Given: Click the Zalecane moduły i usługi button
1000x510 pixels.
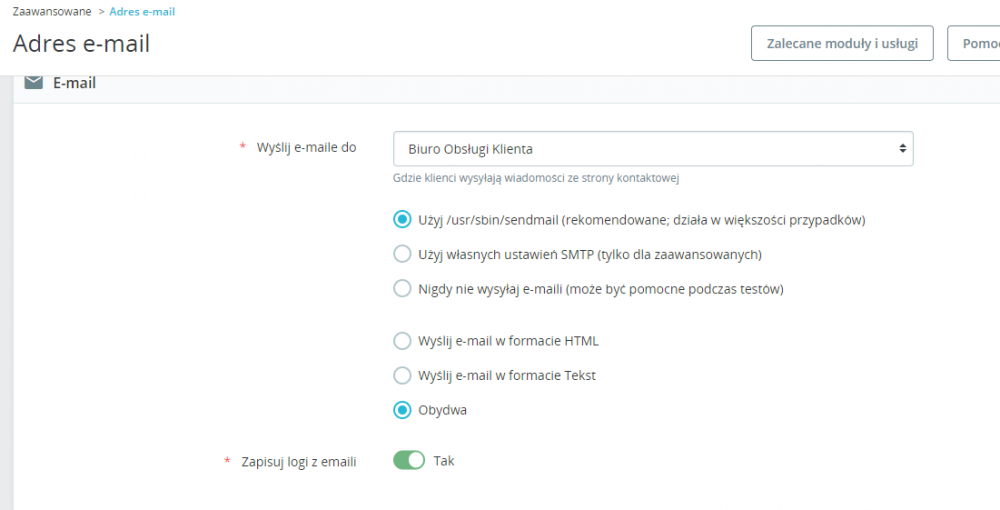Looking at the screenshot, I should [x=841, y=44].
